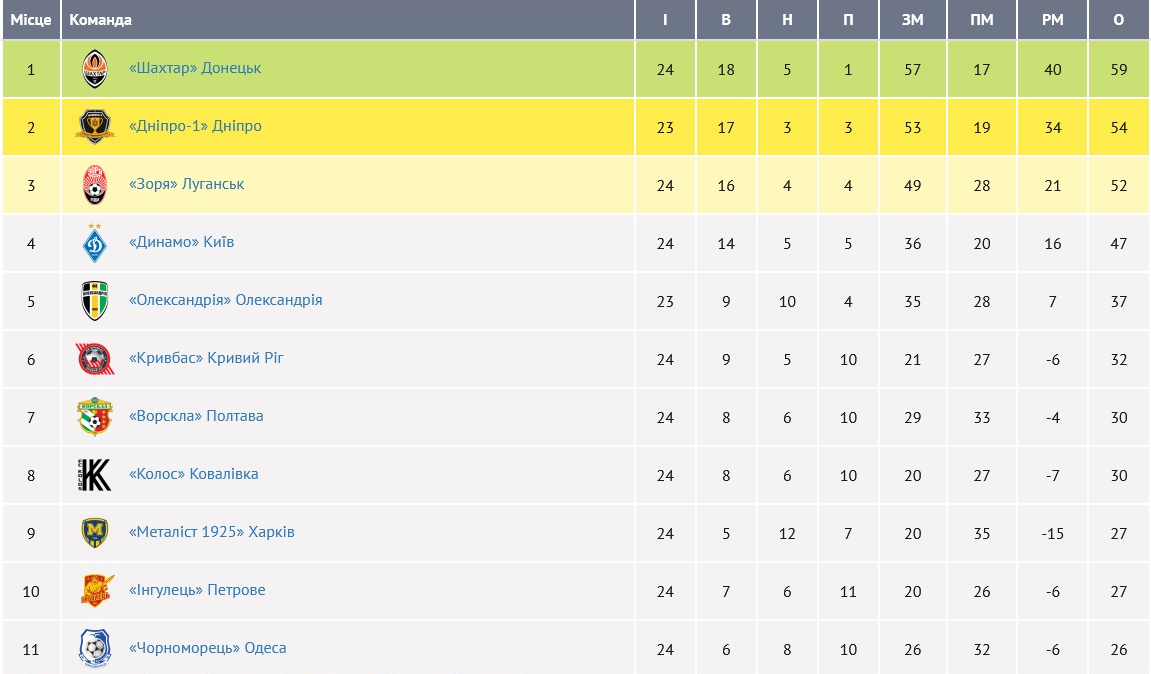
Task: Click the Oleksandriya club crest
Action: click(x=95, y=301)
